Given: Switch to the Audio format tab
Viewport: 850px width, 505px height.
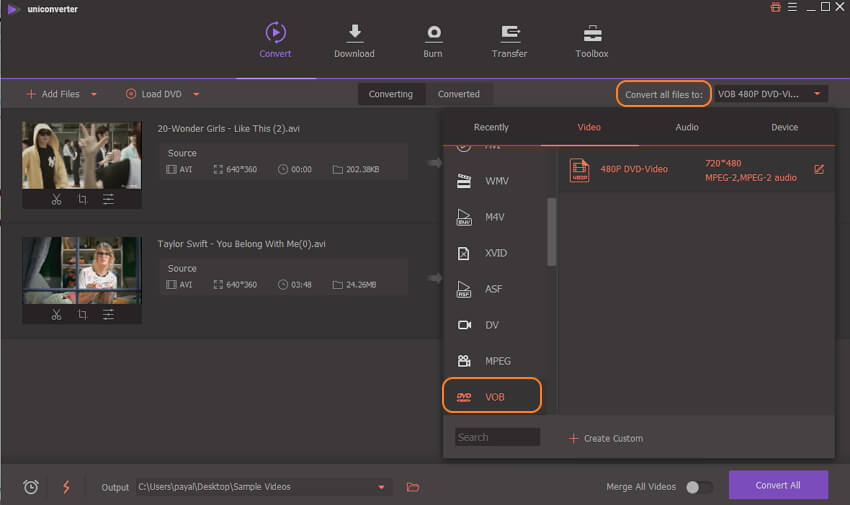Looking at the screenshot, I should (x=687, y=127).
